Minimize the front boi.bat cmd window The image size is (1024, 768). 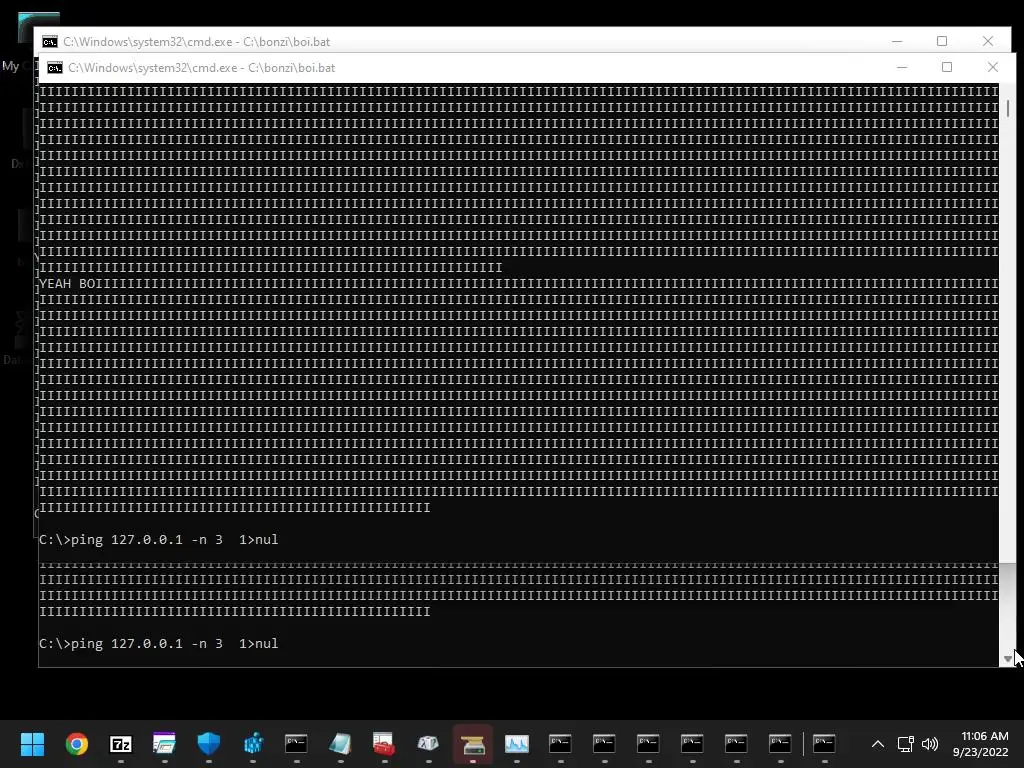click(x=902, y=67)
